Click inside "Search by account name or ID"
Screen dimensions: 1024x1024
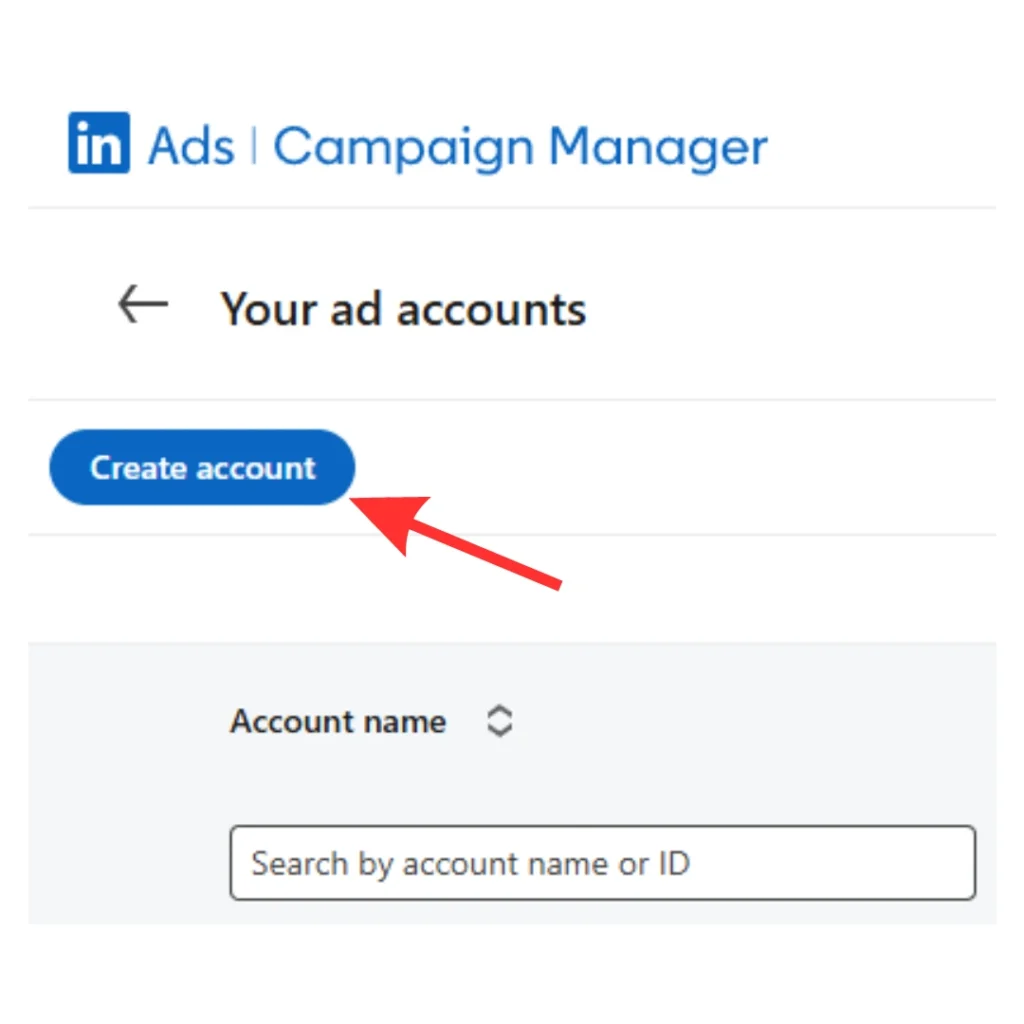(602, 862)
